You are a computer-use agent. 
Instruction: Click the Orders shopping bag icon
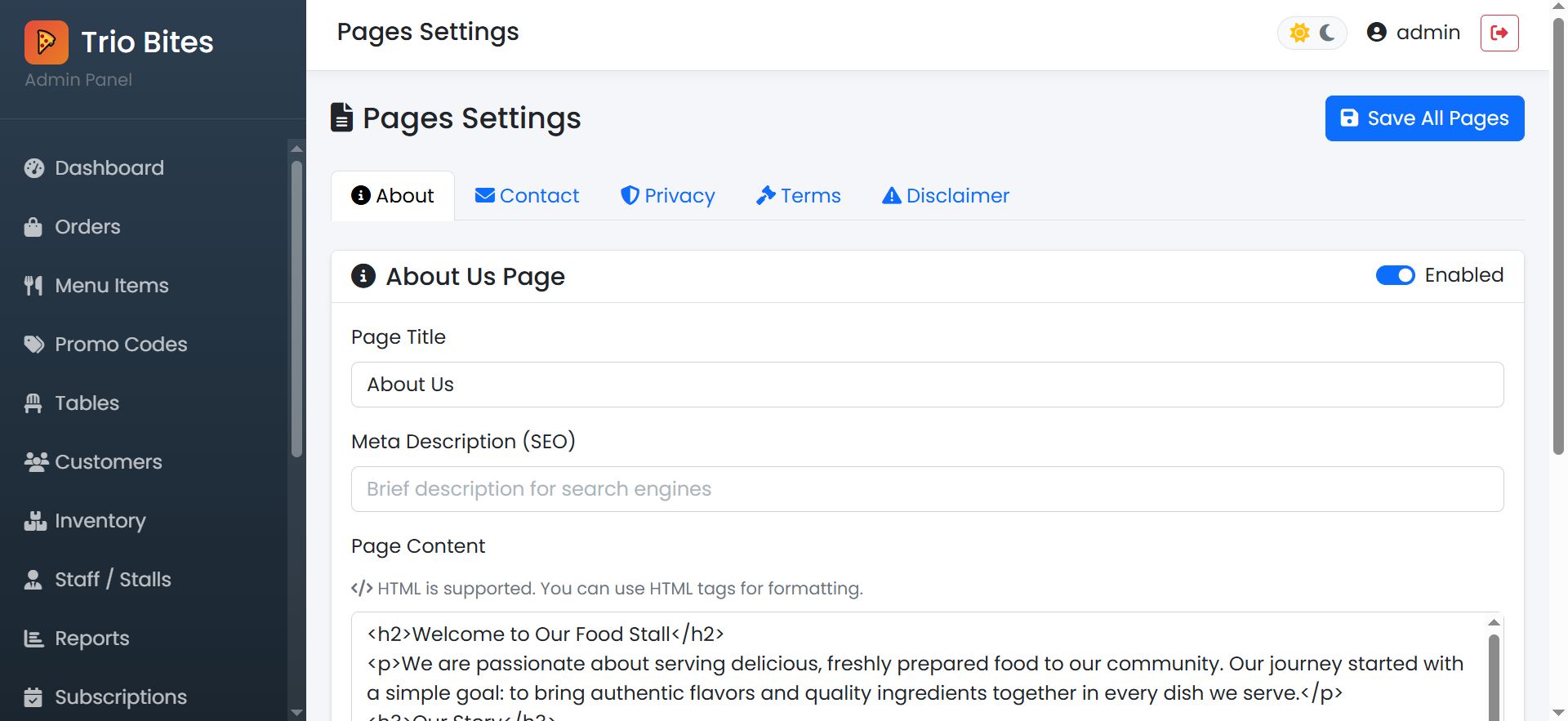click(33, 227)
